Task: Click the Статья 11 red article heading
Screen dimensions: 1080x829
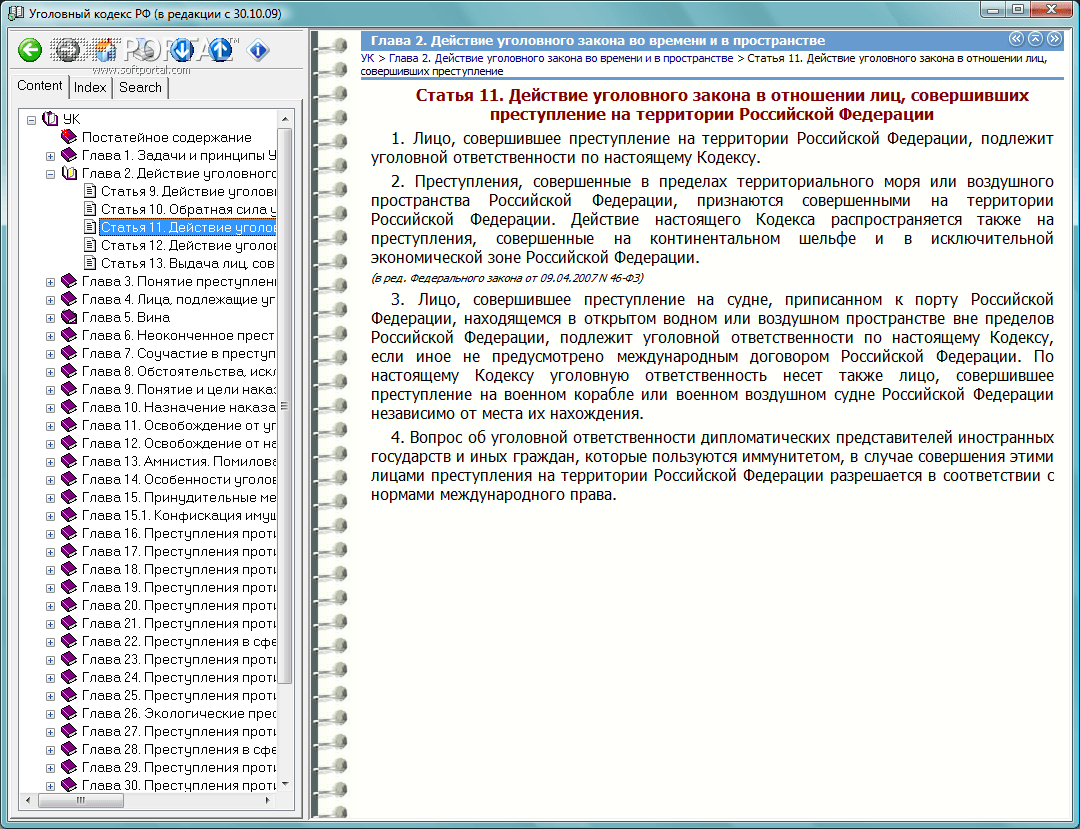Action: point(722,105)
